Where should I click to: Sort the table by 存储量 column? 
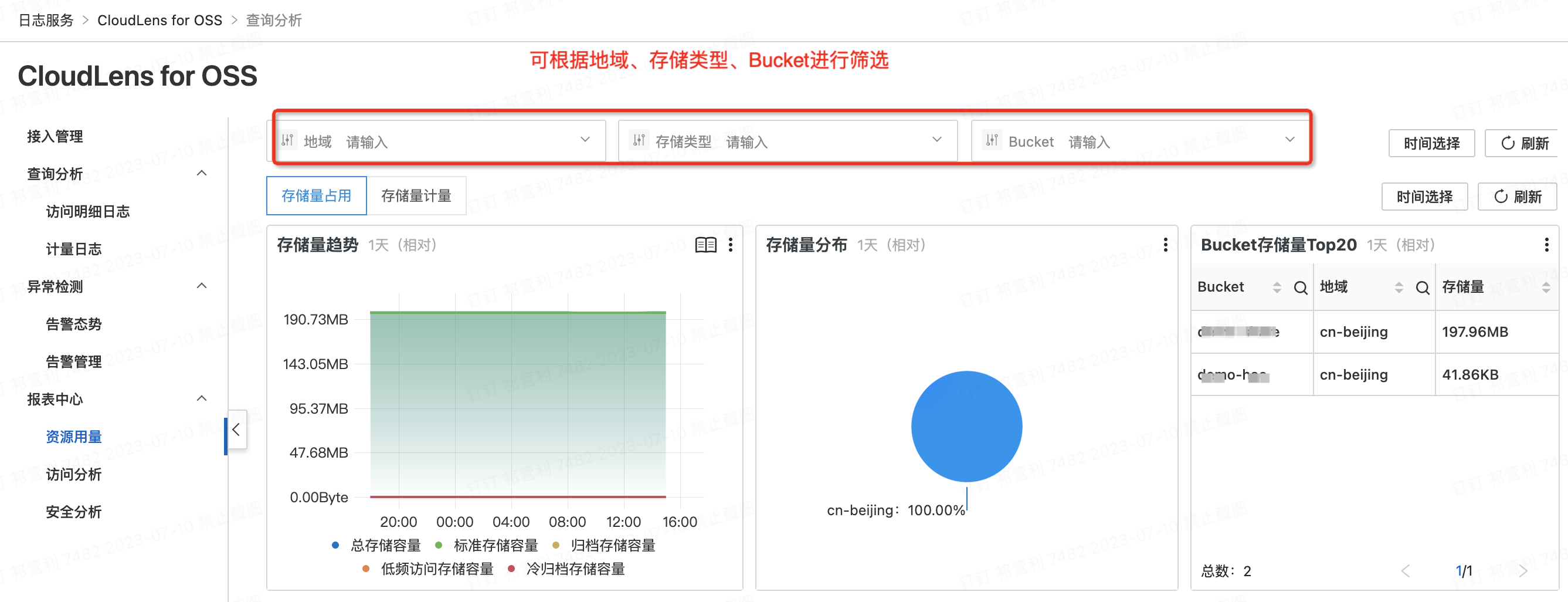[1546, 287]
